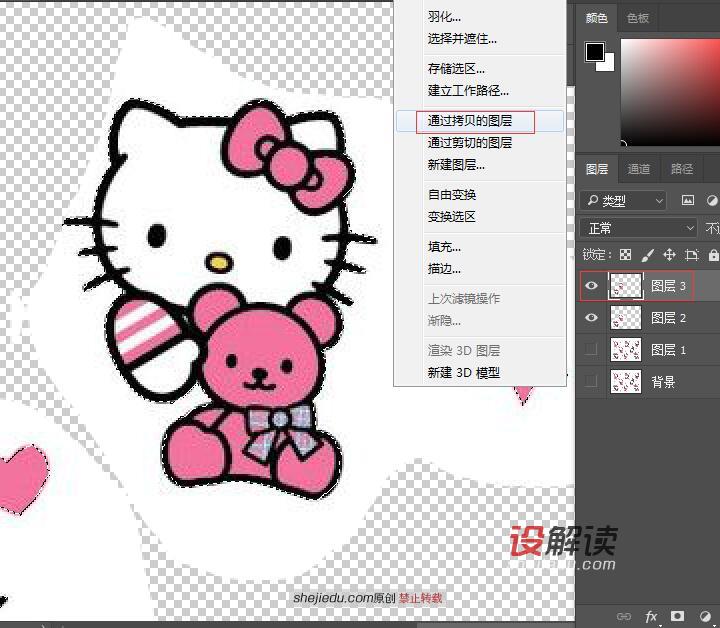Click the 背景 layer name

(x=663, y=381)
